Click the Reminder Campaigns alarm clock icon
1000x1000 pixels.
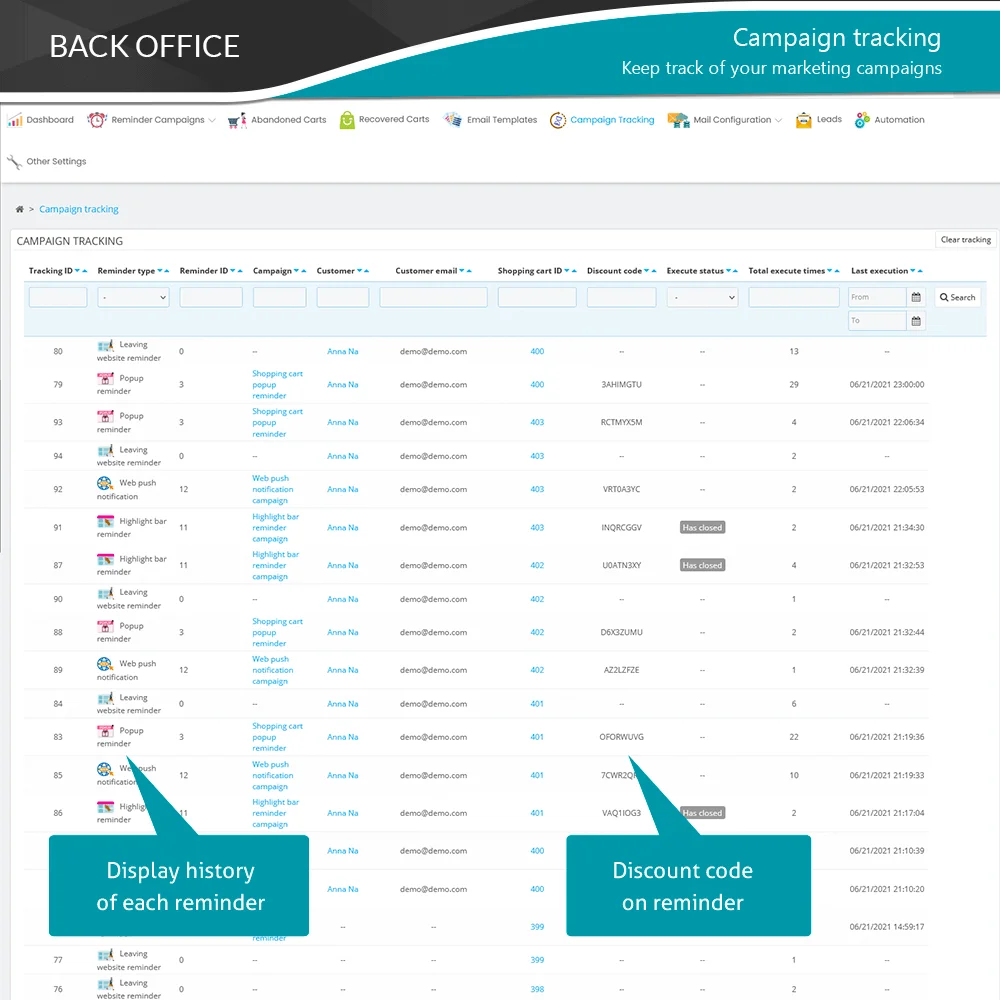click(97, 120)
